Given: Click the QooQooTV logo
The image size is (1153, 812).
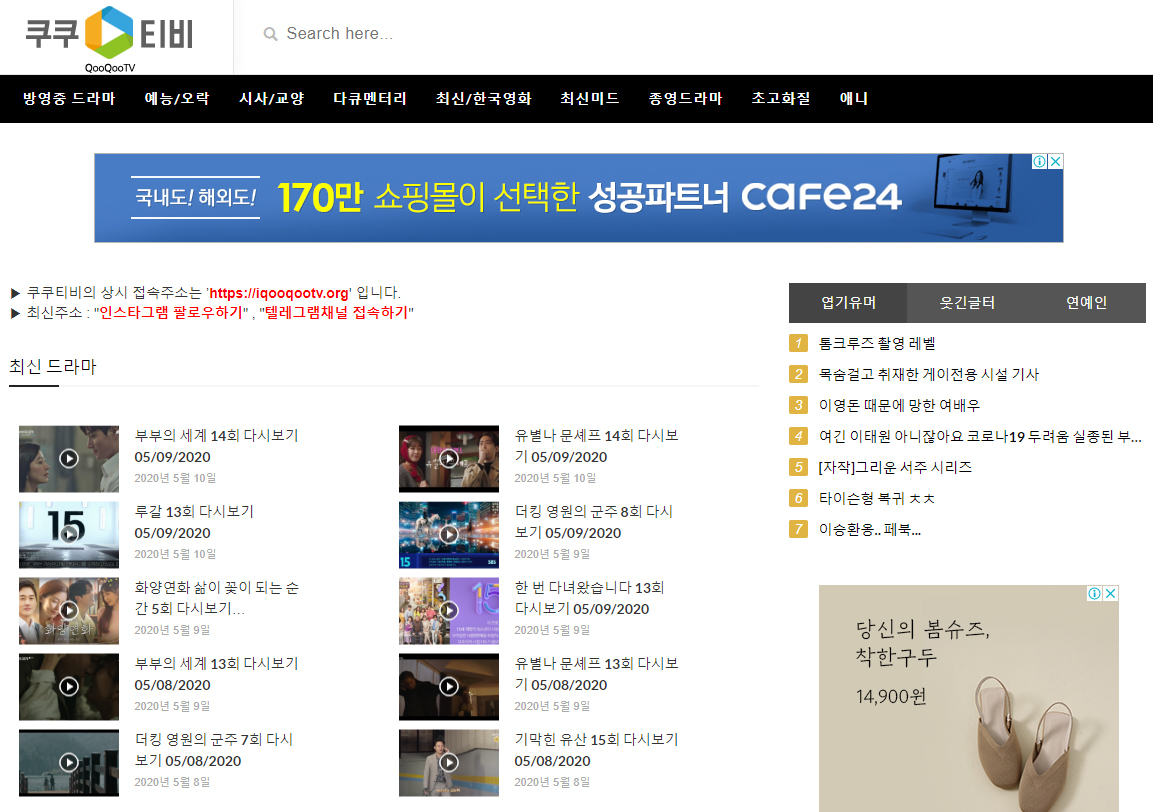Looking at the screenshot, I should point(110,39).
